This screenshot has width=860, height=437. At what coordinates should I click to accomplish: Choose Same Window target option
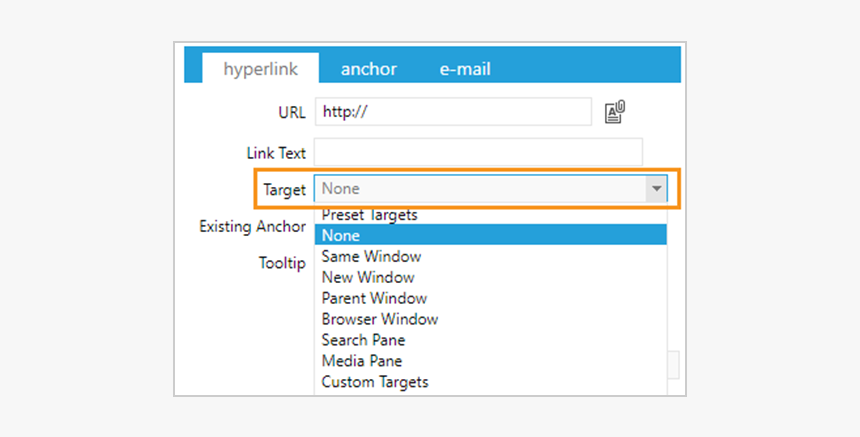pyautogui.click(x=490, y=256)
